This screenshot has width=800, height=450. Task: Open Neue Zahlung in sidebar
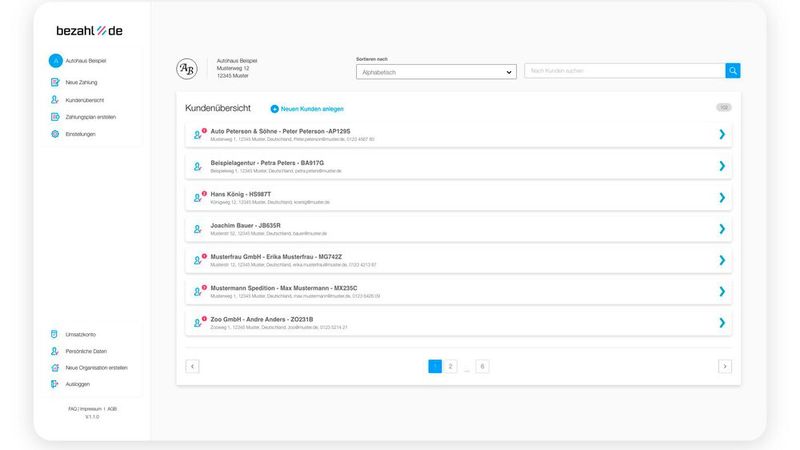(81, 82)
